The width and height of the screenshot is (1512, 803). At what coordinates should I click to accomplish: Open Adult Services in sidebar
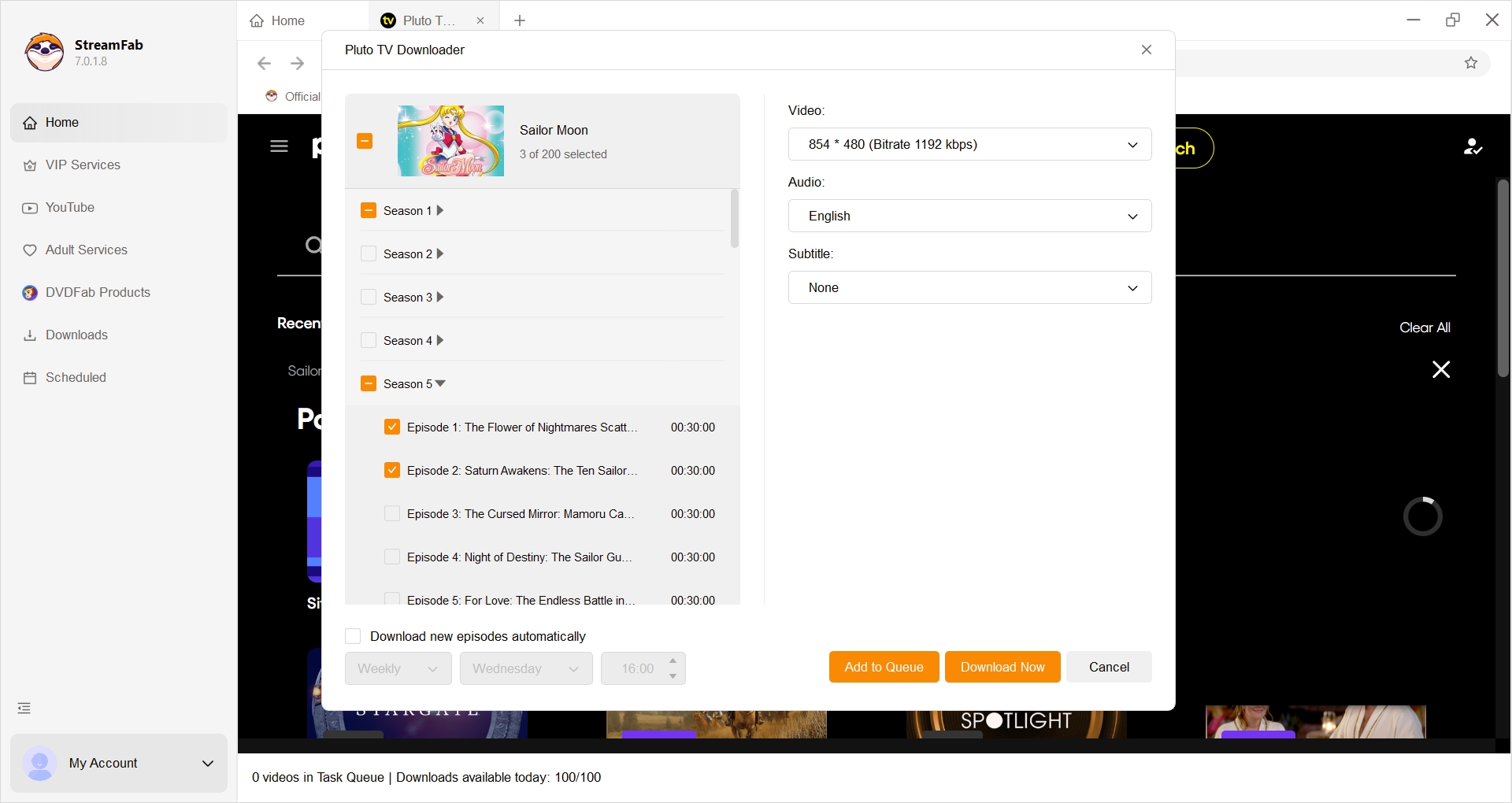click(119, 250)
